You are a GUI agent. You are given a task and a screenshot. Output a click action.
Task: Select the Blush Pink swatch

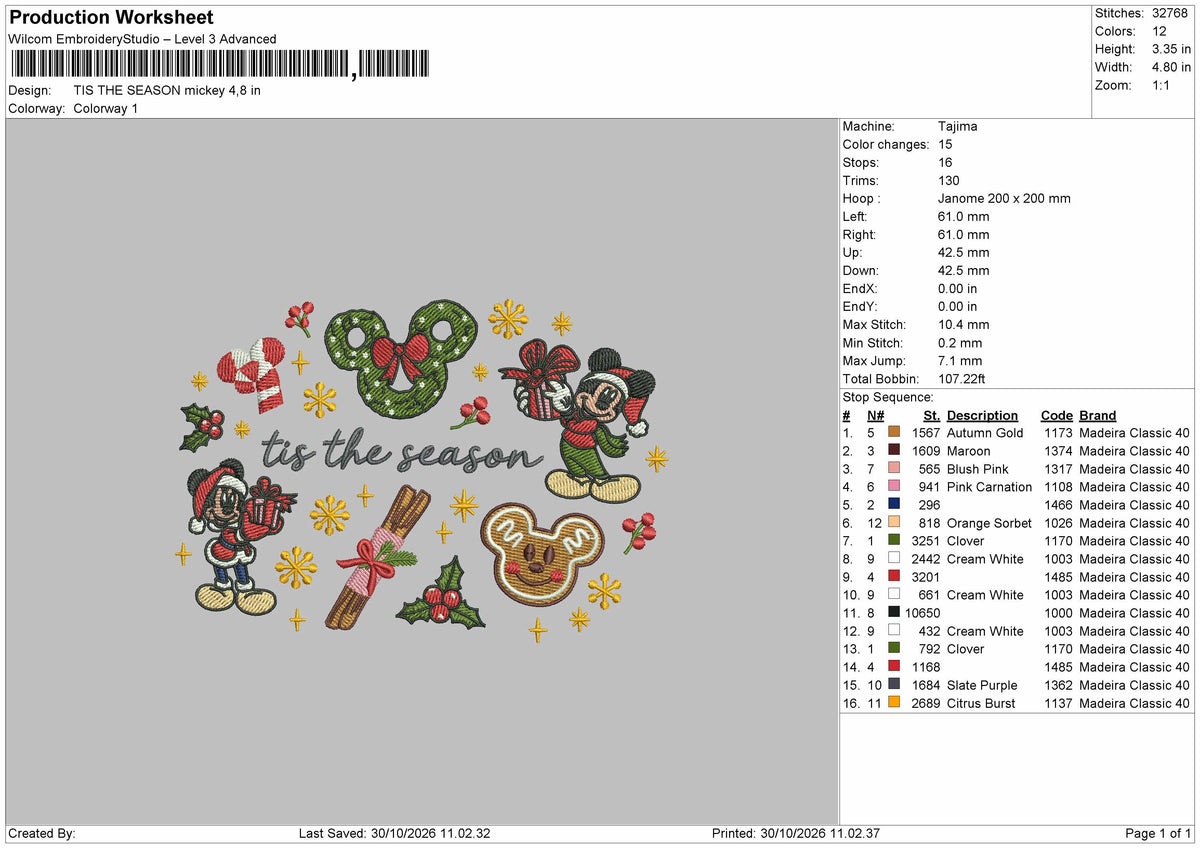[x=894, y=469]
